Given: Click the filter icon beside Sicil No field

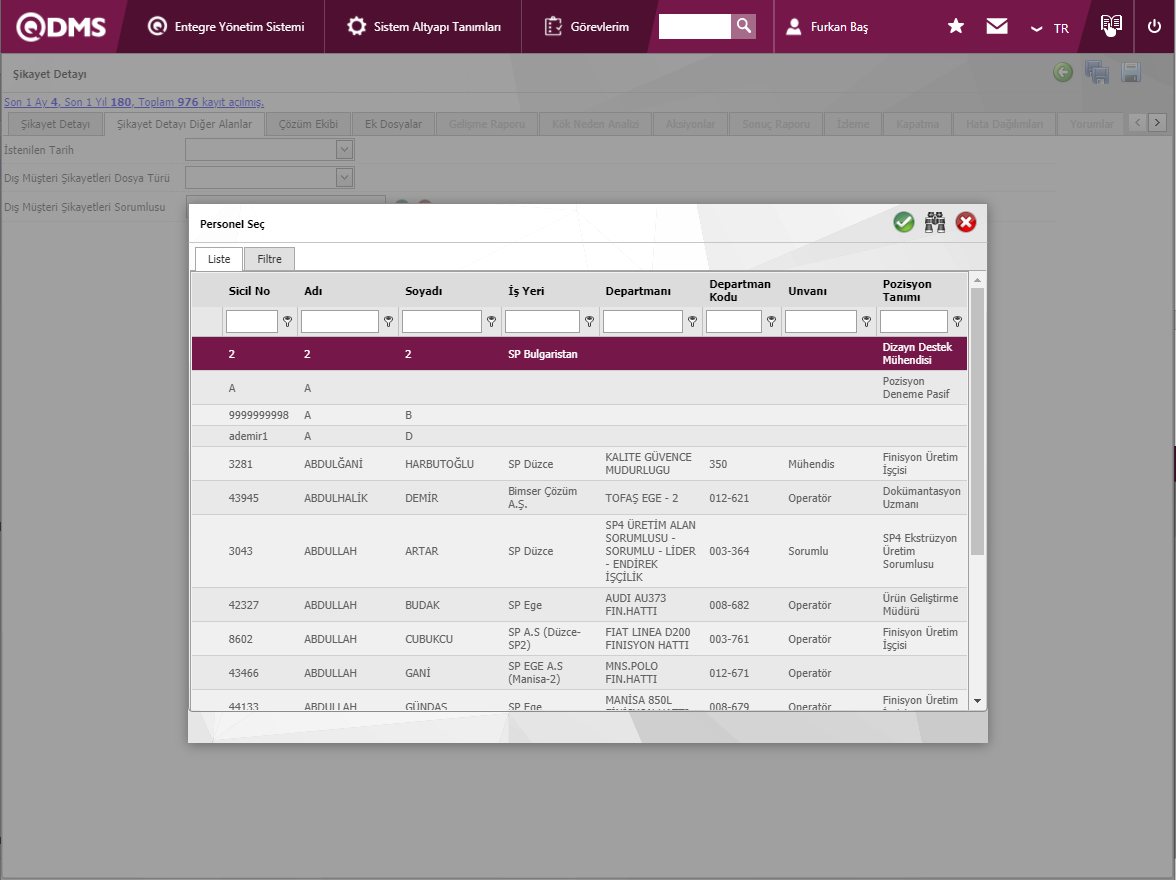Looking at the screenshot, I should click(288, 322).
